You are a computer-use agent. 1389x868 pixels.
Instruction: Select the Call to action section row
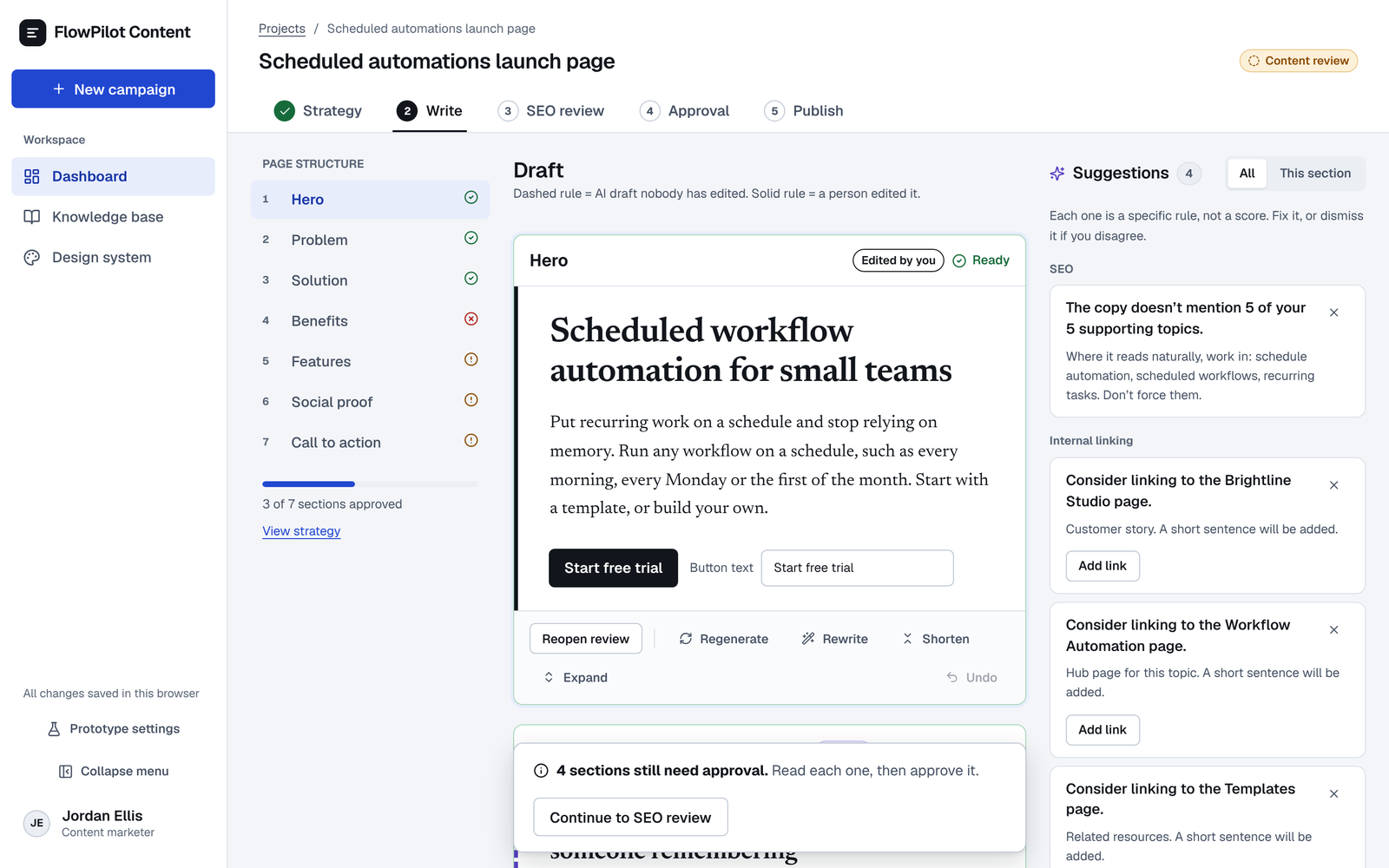[371, 443]
